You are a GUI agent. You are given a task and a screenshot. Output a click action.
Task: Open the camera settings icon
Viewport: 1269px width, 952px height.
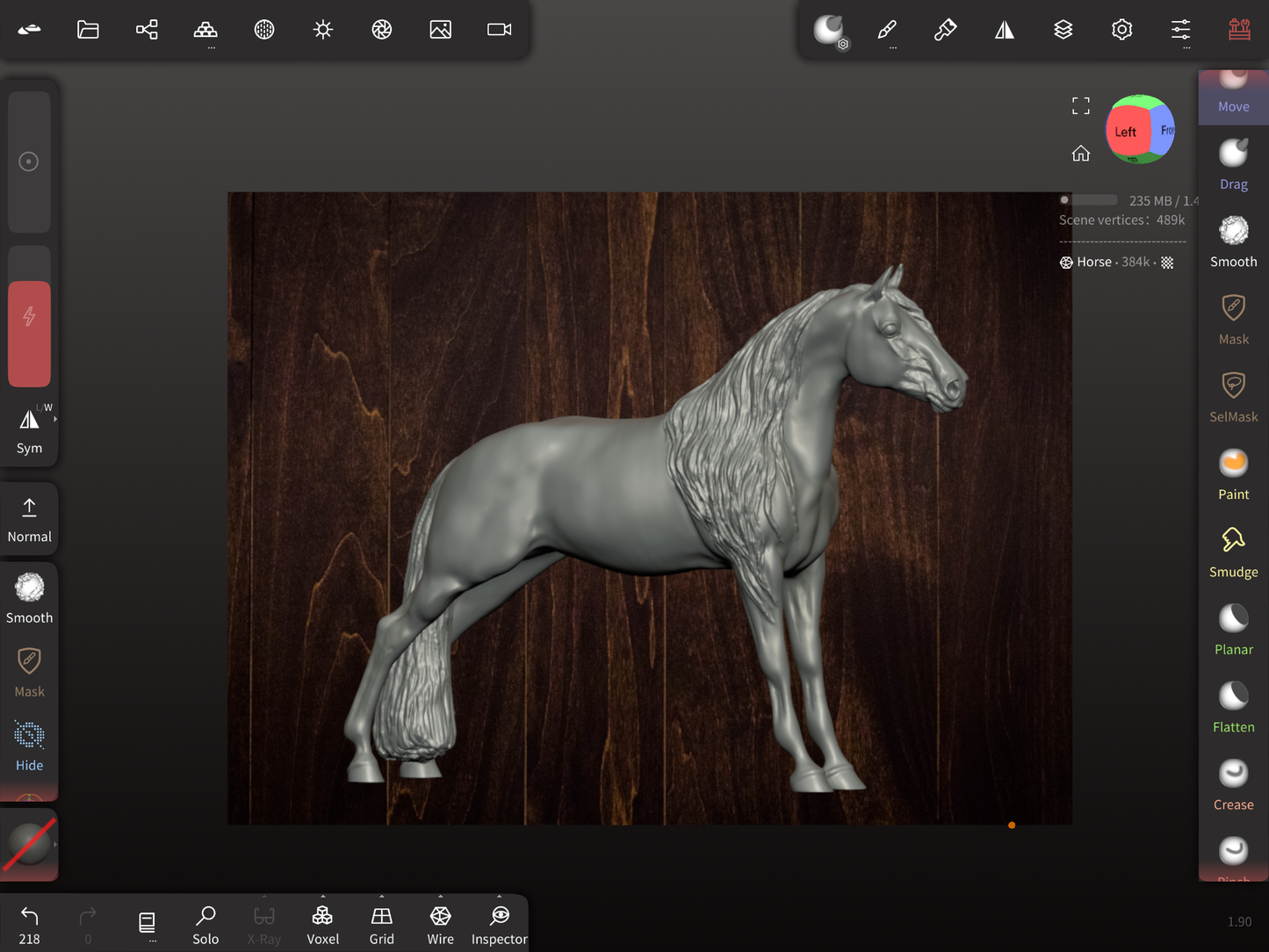[x=499, y=30]
